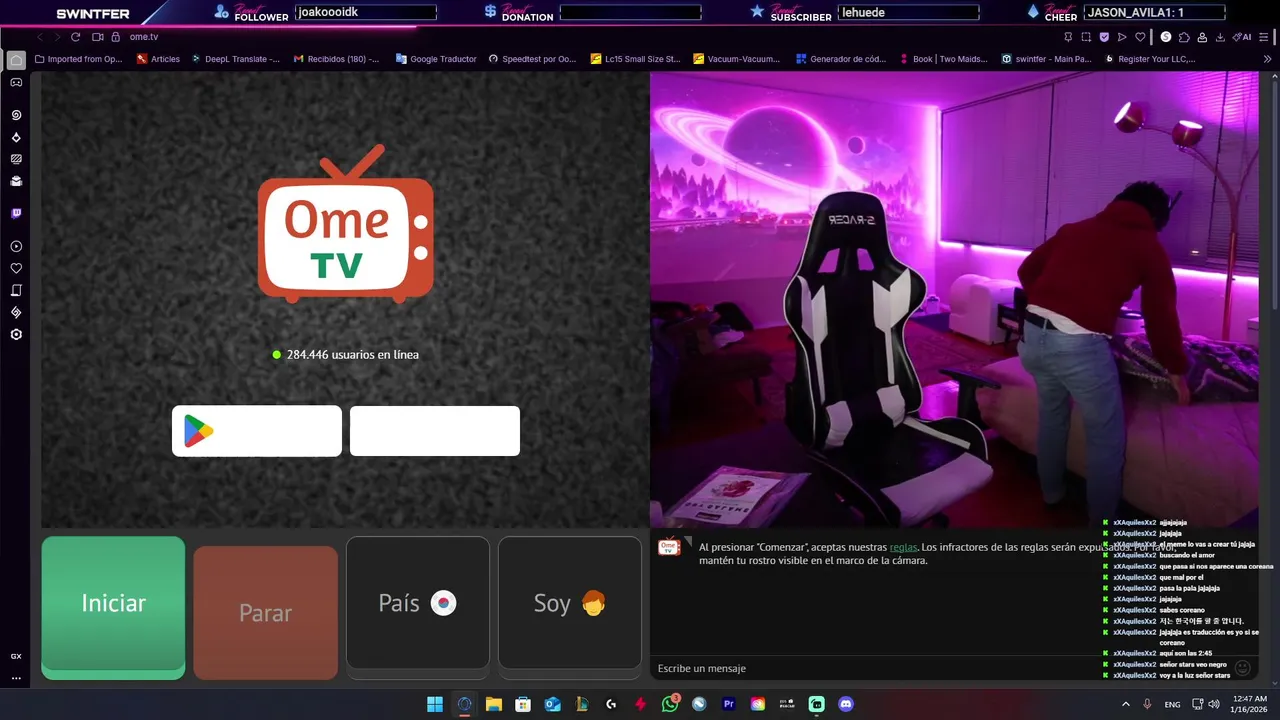Open the Vacuum-Vacuum... bookmark
1280x720 pixels.
click(x=736, y=59)
